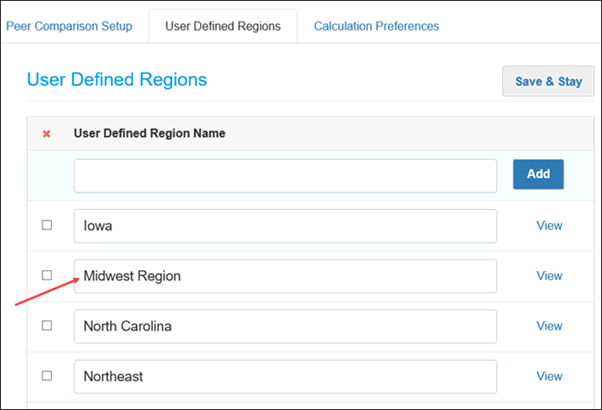This screenshot has height=410, width=602.
Task: Click the User Defined Region Name column header
Action: click(x=149, y=134)
